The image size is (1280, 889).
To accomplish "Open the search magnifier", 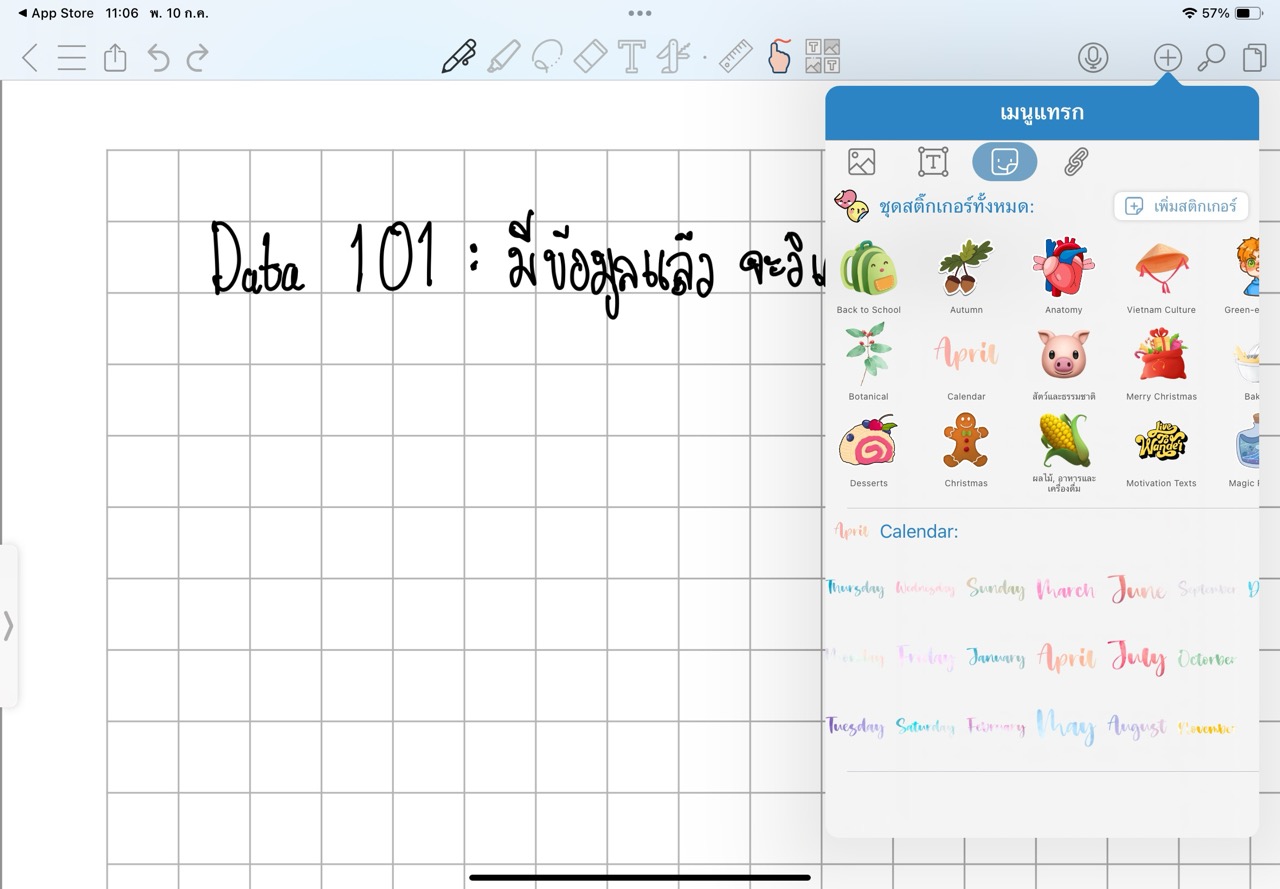I will coord(1211,58).
